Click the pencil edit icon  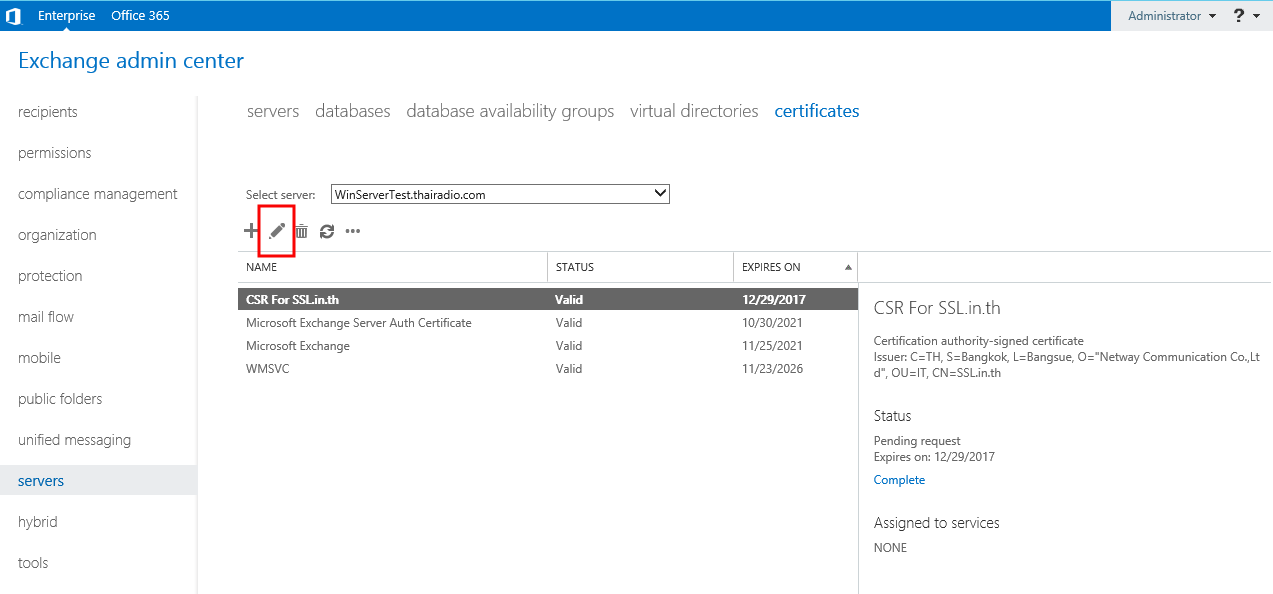pos(277,231)
